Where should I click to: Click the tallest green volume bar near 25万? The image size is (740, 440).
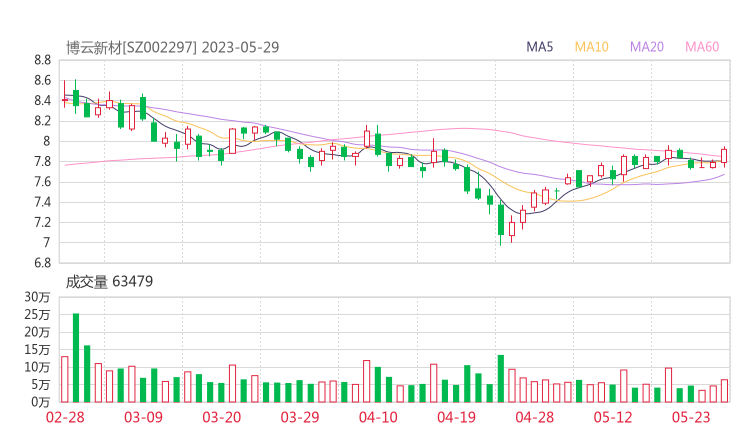[x=76, y=358]
